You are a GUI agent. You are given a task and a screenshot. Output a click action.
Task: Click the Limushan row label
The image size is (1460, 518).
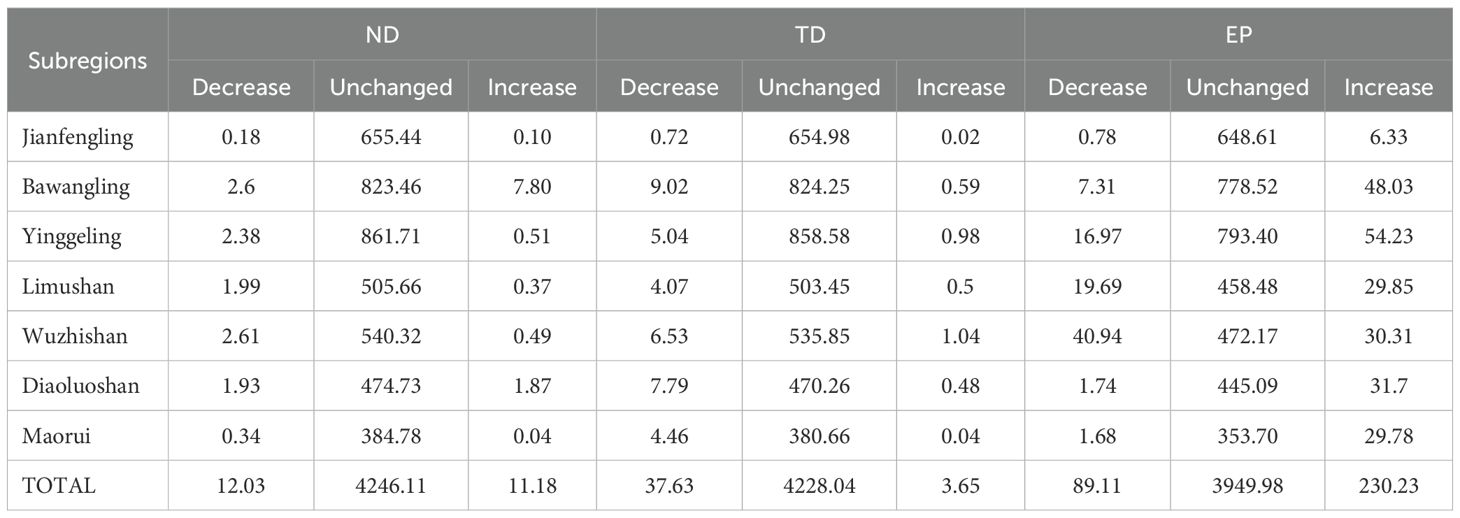click(68, 287)
